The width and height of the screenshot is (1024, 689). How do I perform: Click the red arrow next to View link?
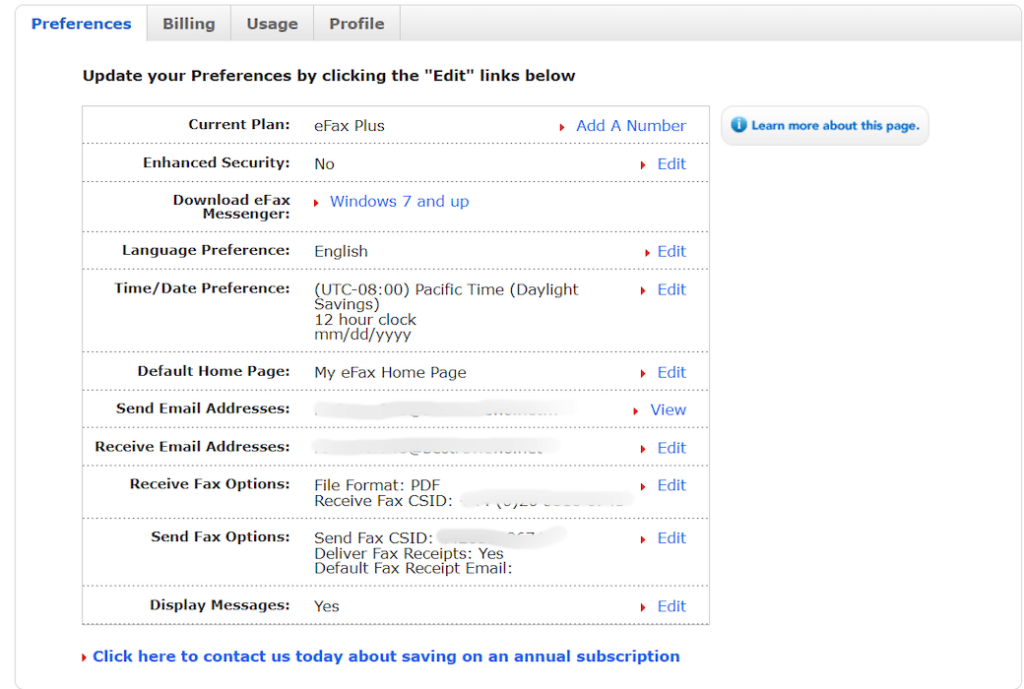pos(638,410)
